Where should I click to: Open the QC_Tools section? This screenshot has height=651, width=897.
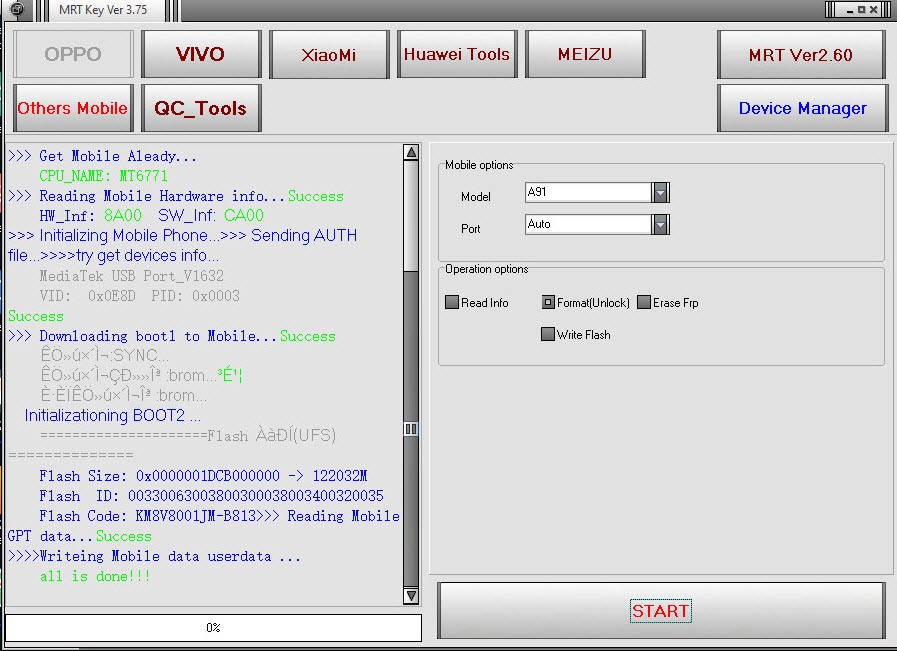(x=201, y=108)
